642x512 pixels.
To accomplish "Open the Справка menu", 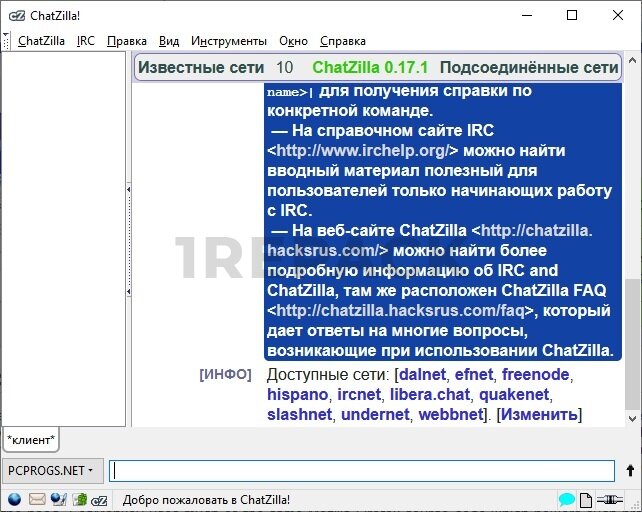I will 342,41.
